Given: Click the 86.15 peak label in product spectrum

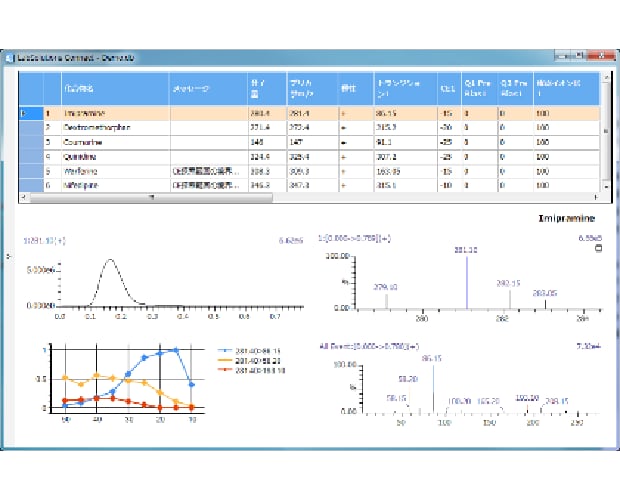Looking at the screenshot, I should [x=431, y=359].
